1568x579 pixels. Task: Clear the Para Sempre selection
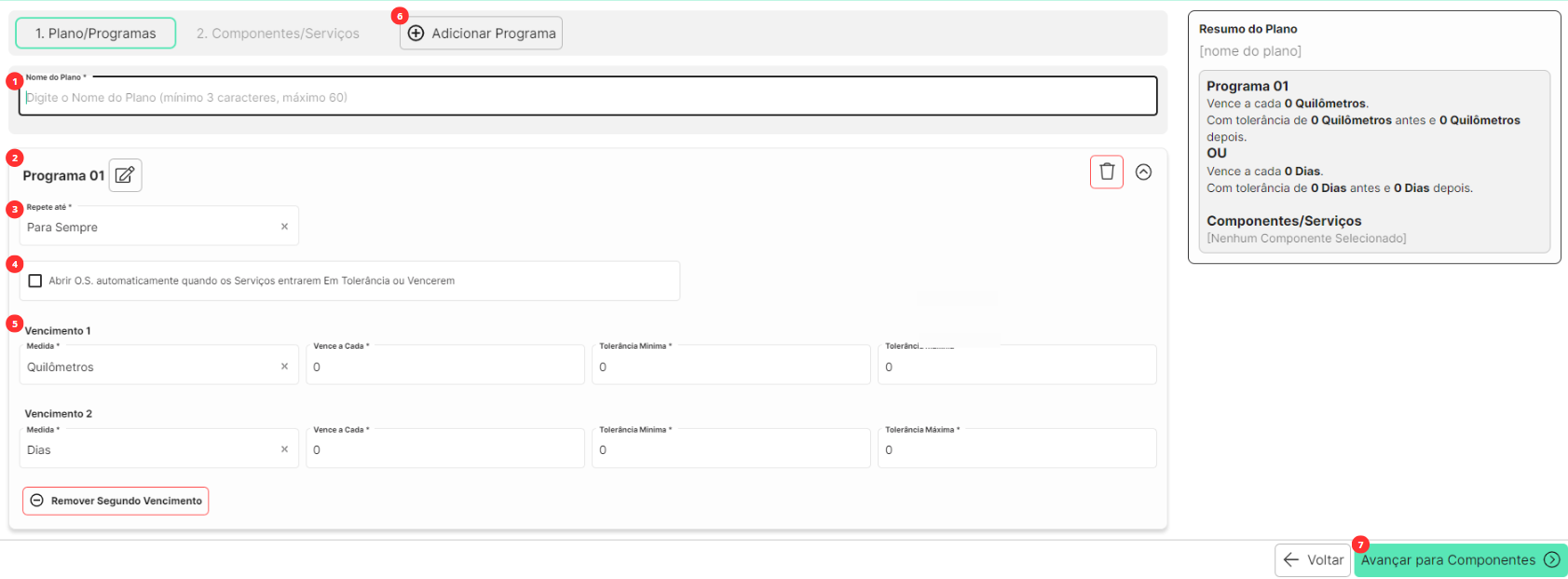284,227
